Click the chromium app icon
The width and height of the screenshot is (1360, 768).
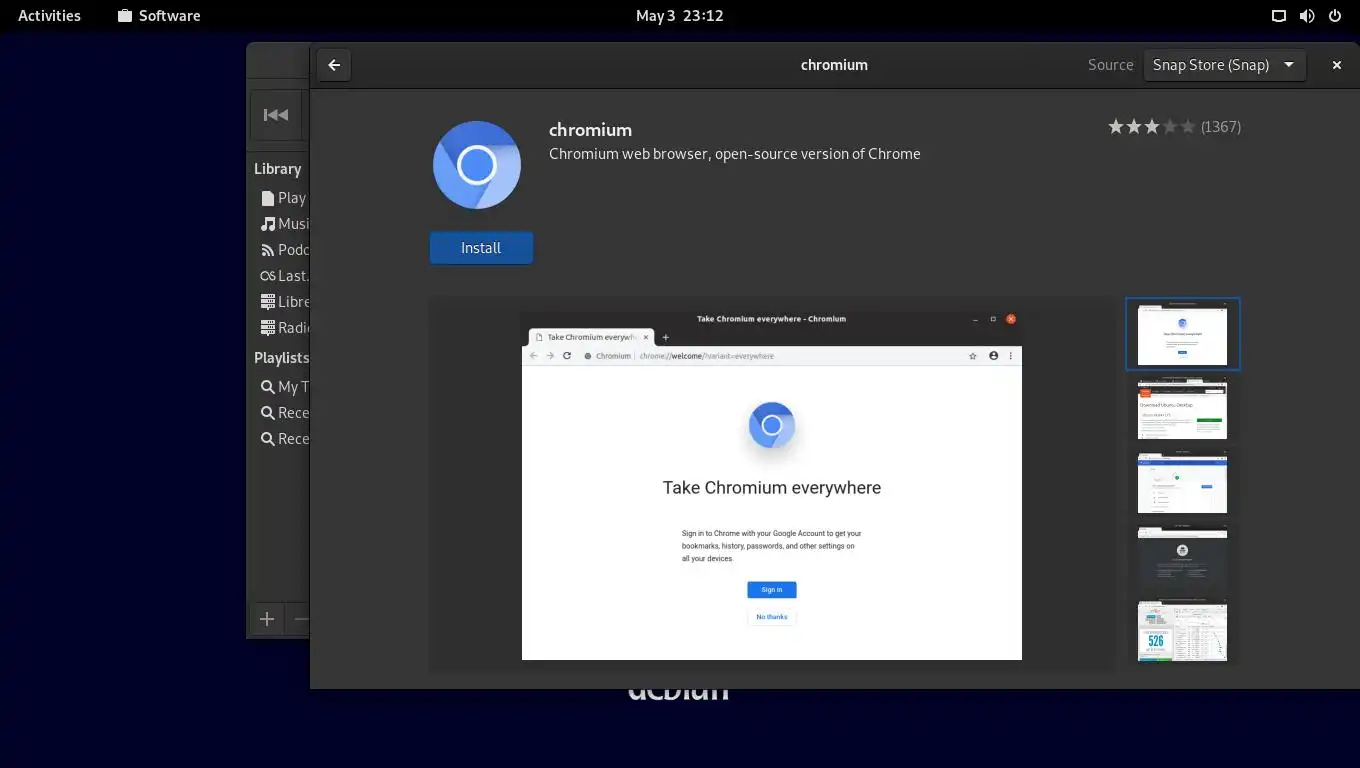click(x=477, y=165)
